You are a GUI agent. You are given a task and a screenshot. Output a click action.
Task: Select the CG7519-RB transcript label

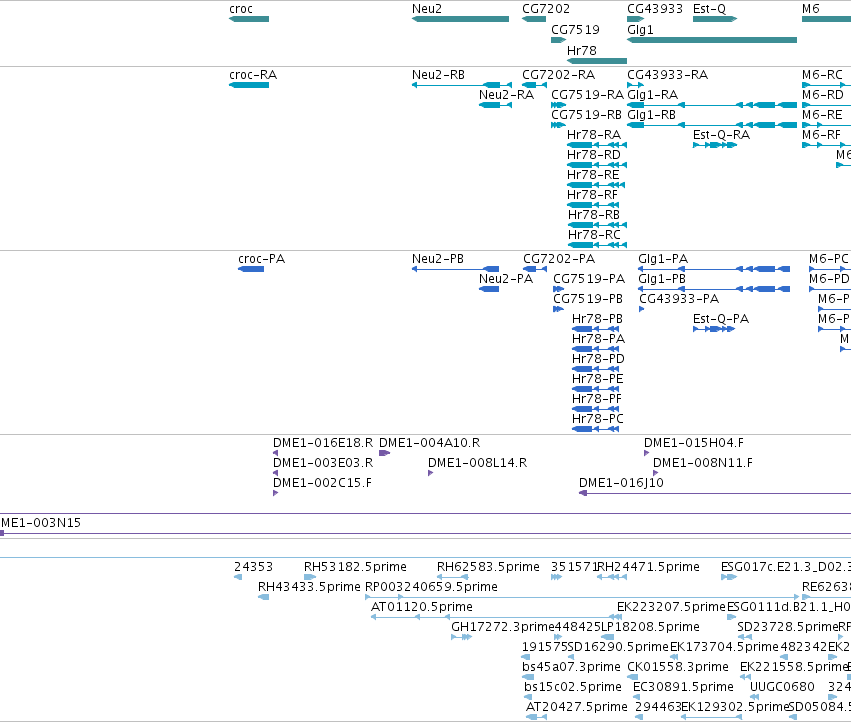(586, 115)
